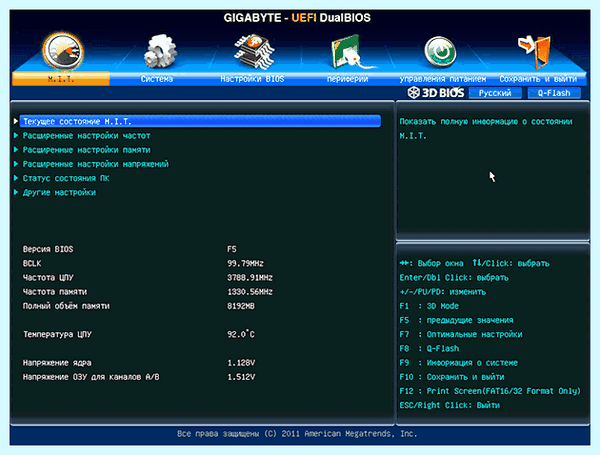Screen dimensions: 600x455
Task: Click the +/-/PU/PD: изменить hint
Action: 442,292
